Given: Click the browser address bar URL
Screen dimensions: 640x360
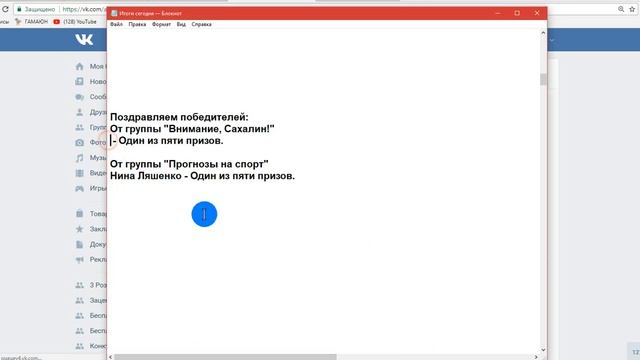Looking at the screenshot, I should [84, 9].
